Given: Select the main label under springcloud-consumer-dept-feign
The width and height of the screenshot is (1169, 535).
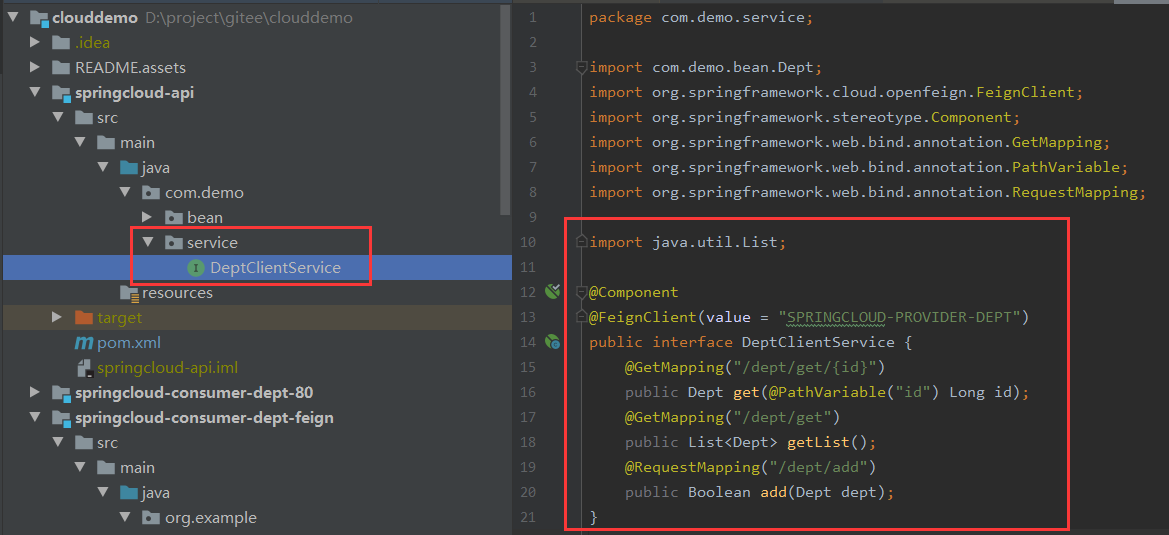Looking at the screenshot, I should [x=137, y=468].
